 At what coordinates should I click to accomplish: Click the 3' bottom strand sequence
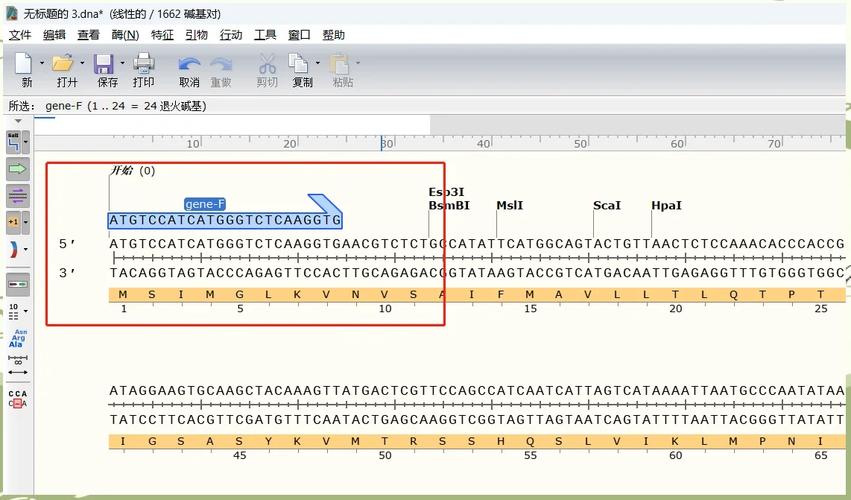[x=477, y=273]
